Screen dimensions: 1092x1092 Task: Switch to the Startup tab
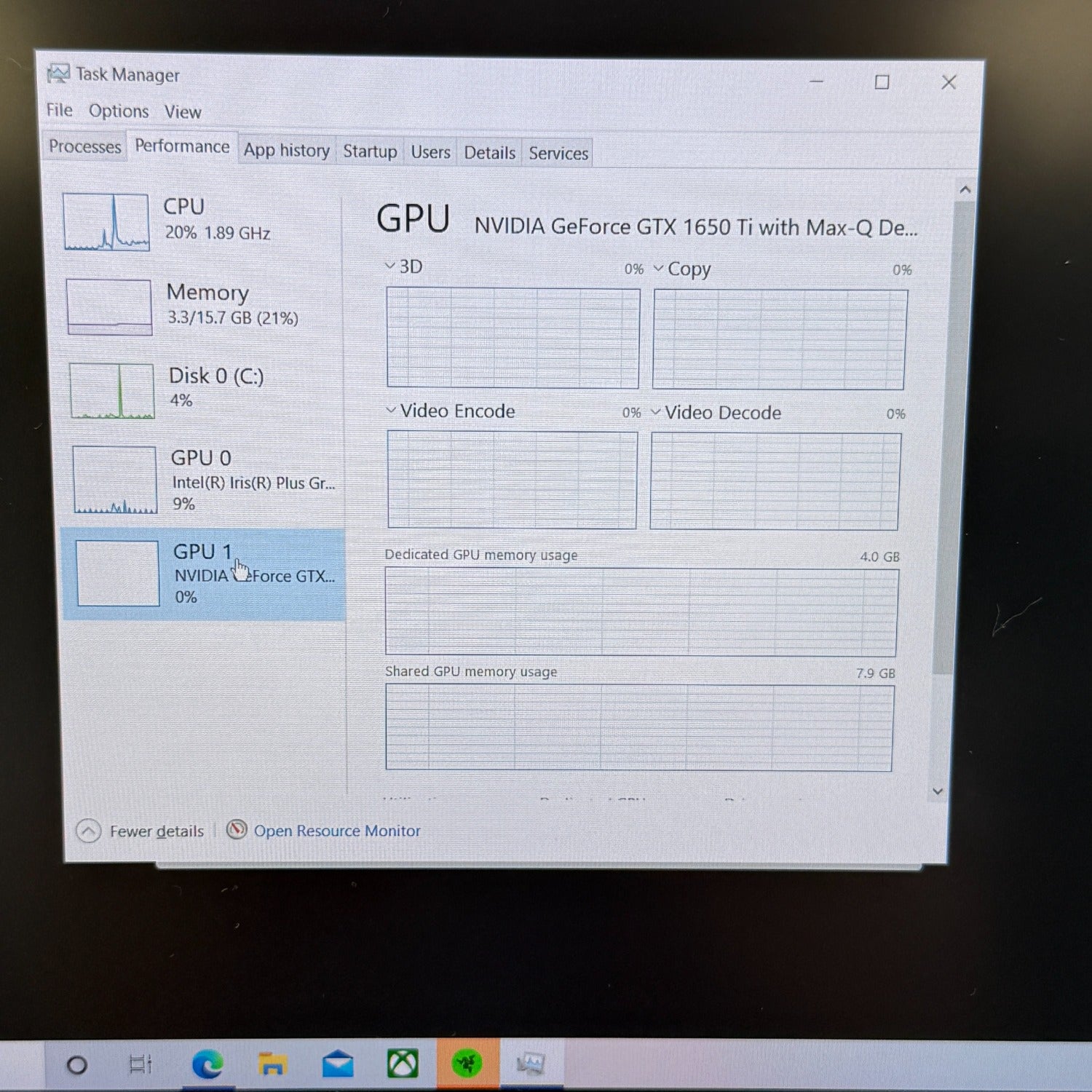[x=370, y=151]
